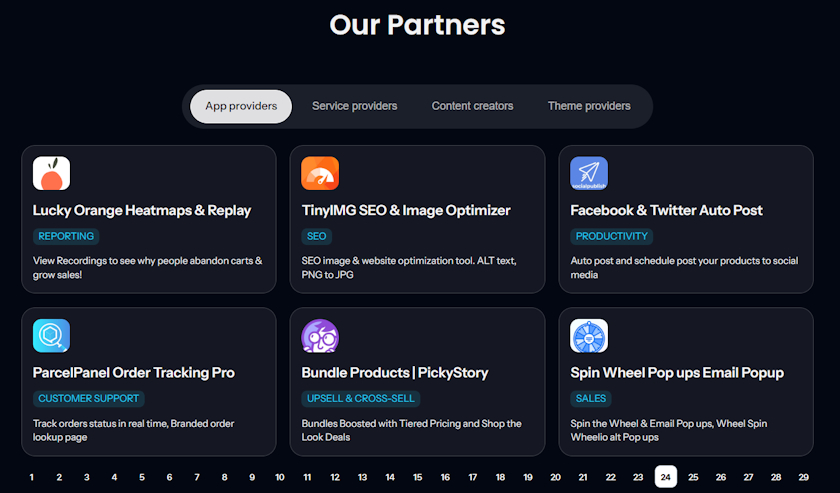Switch to Service providers tab
This screenshot has width=840, height=493.
(355, 106)
